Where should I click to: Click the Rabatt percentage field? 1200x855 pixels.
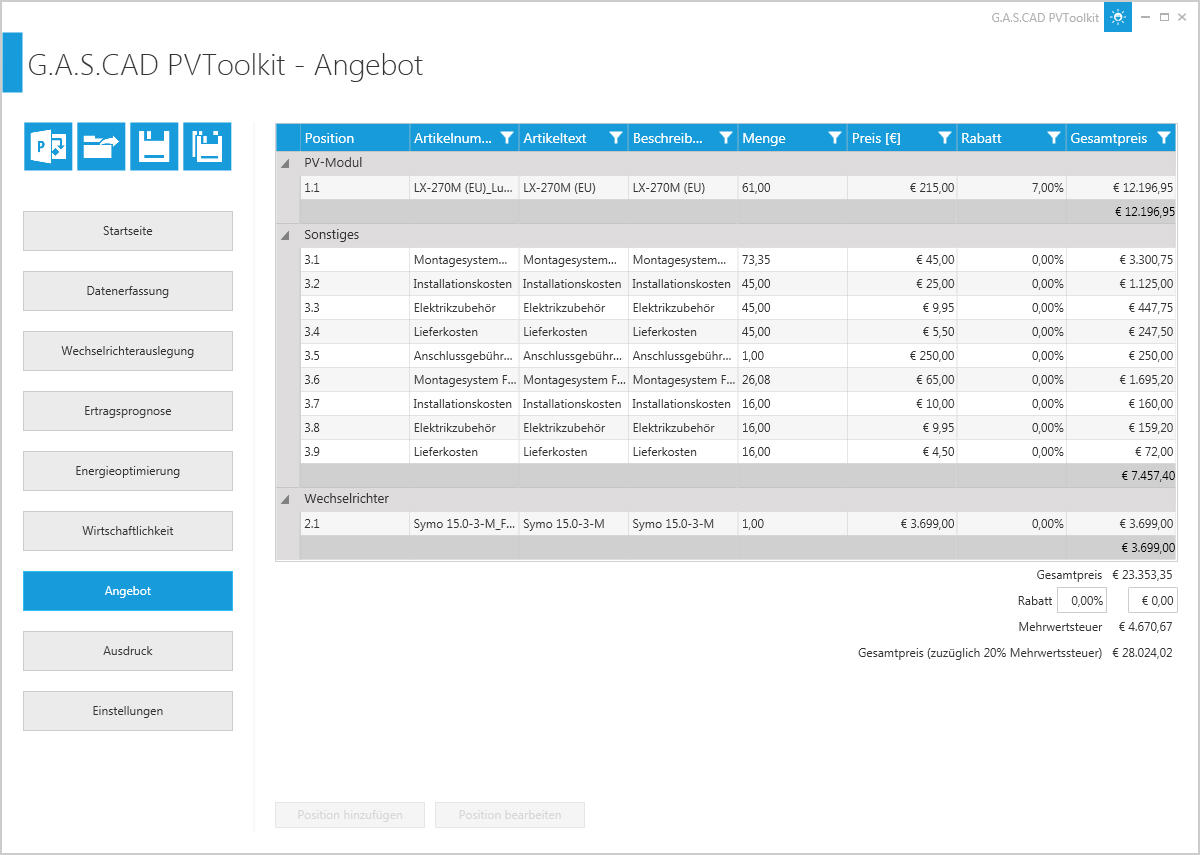[x=1082, y=601]
